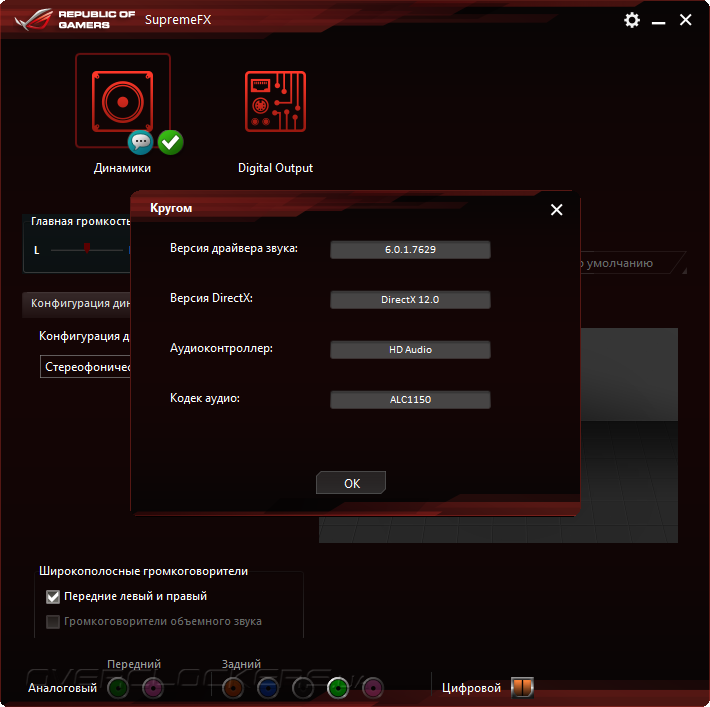The image size is (710, 707).
Task: Click the Republic of Gamers logo
Action: click(75, 20)
